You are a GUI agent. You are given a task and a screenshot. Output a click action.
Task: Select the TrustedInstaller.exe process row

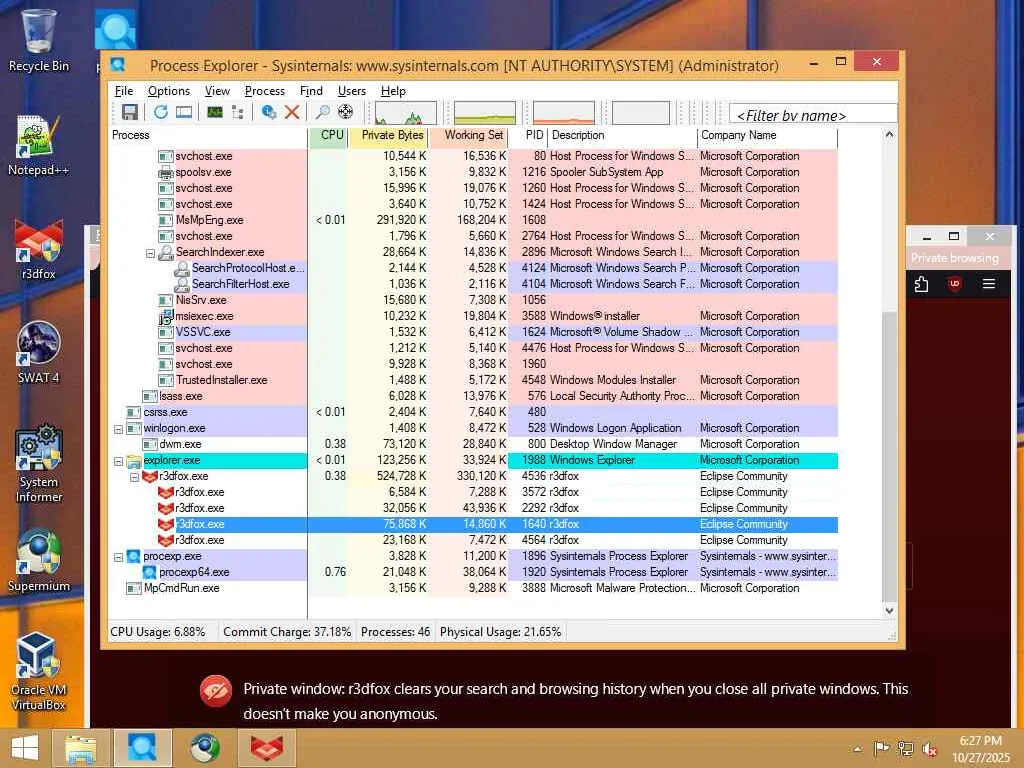point(473,380)
